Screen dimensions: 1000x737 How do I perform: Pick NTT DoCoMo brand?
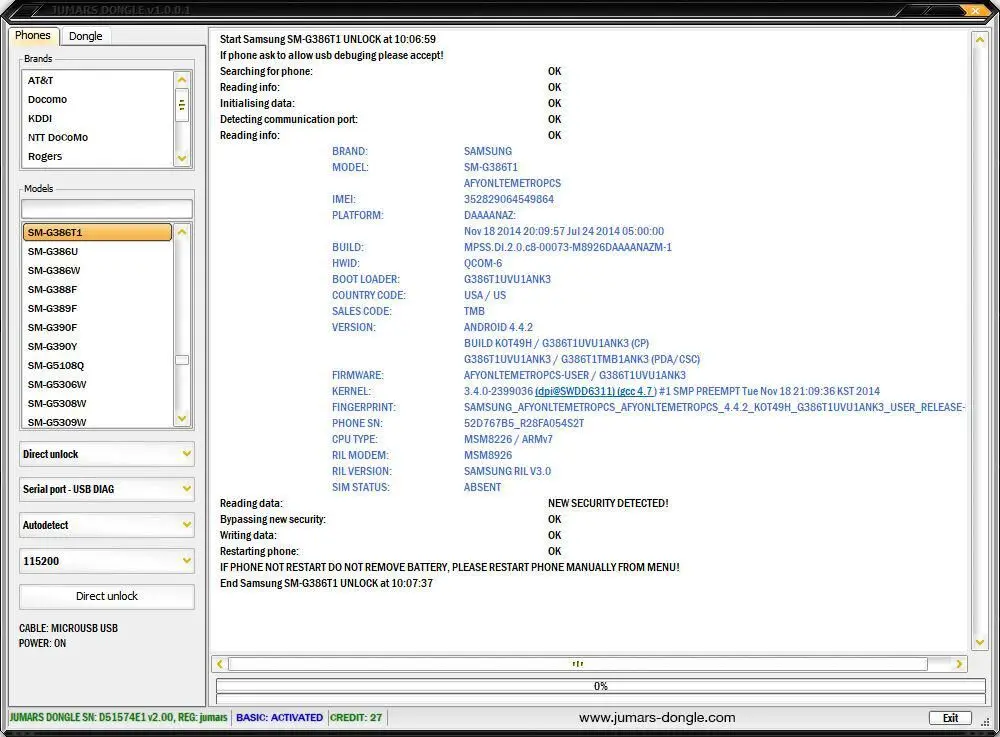(x=97, y=138)
